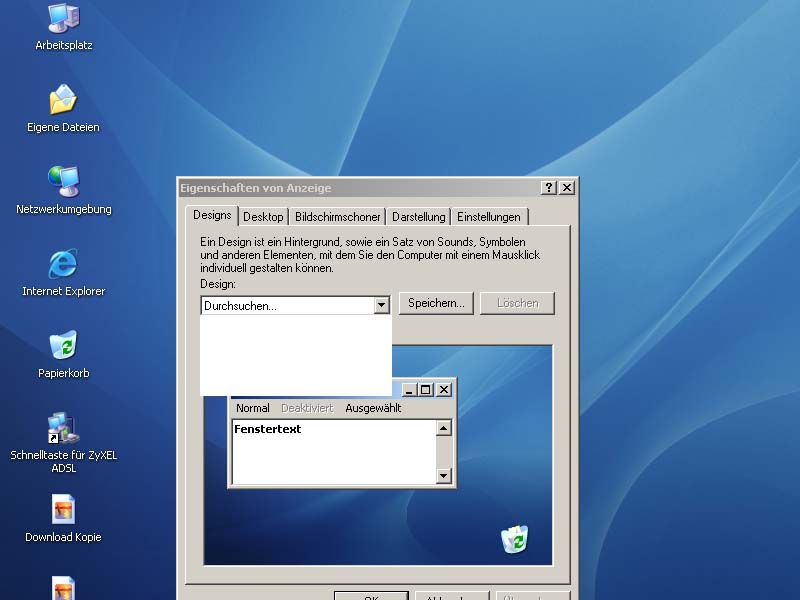Click the Netzwerkumgebung desktop icon
Viewport: 800px width, 600px height.
pyautogui.click(x=63, y=183)
